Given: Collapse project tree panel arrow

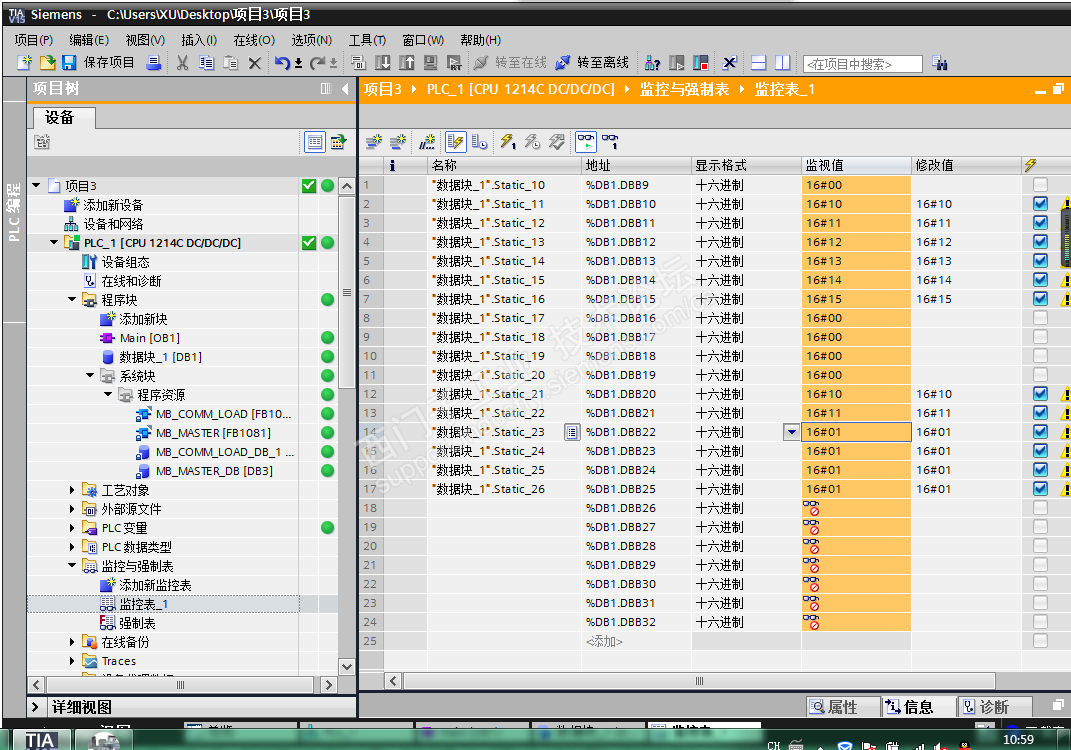Looking at the screenshot, I should pos(345,89).
